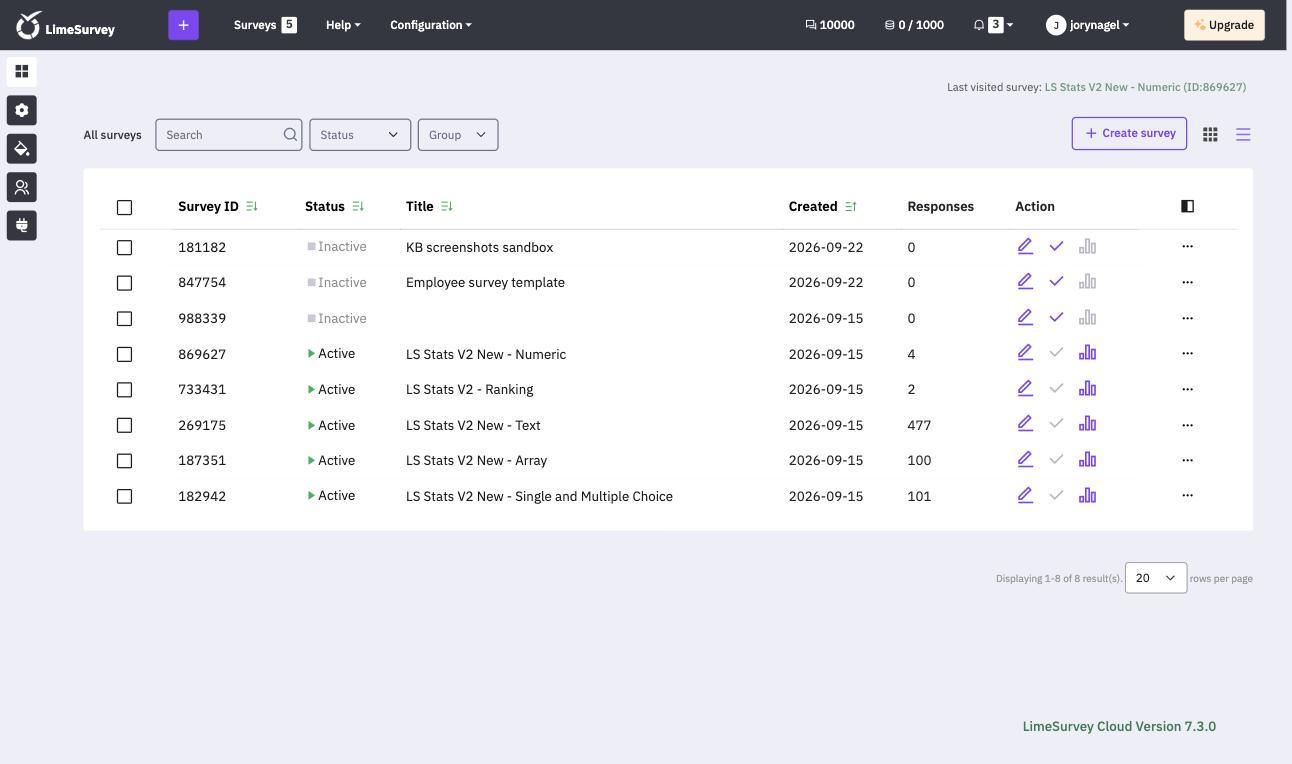The image size is (1292, 764).
Task: Open LS Stats V2 New - Single and Multiple Choice
Action: tap(539, 496)
